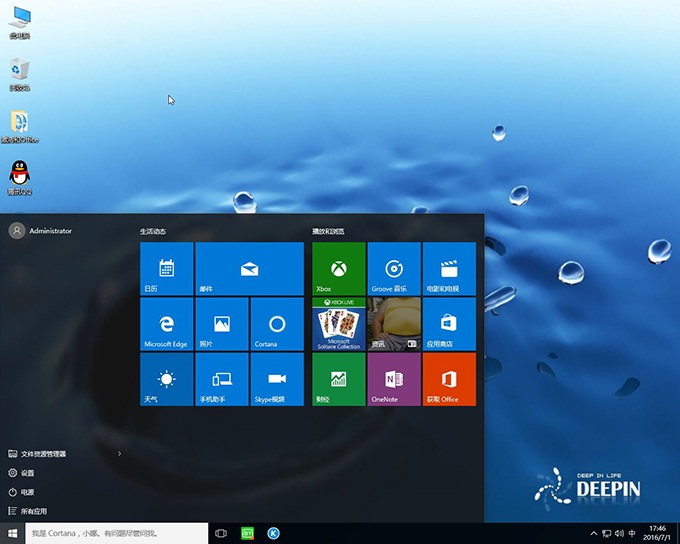This screenshot has width=680, height=544.
Task: Open the 邮件 mail tile
Action: click(x=249, y=268)
